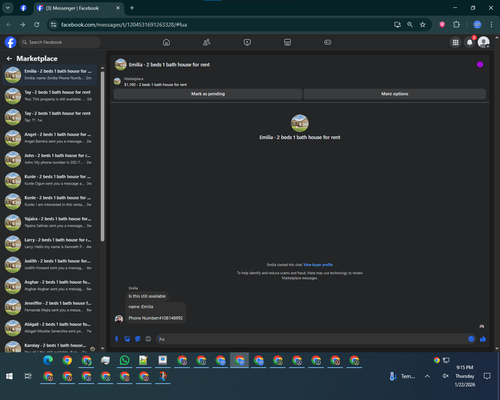
Task: Click the conversation list scrollbar down arrow
Action: pos(102,348)
